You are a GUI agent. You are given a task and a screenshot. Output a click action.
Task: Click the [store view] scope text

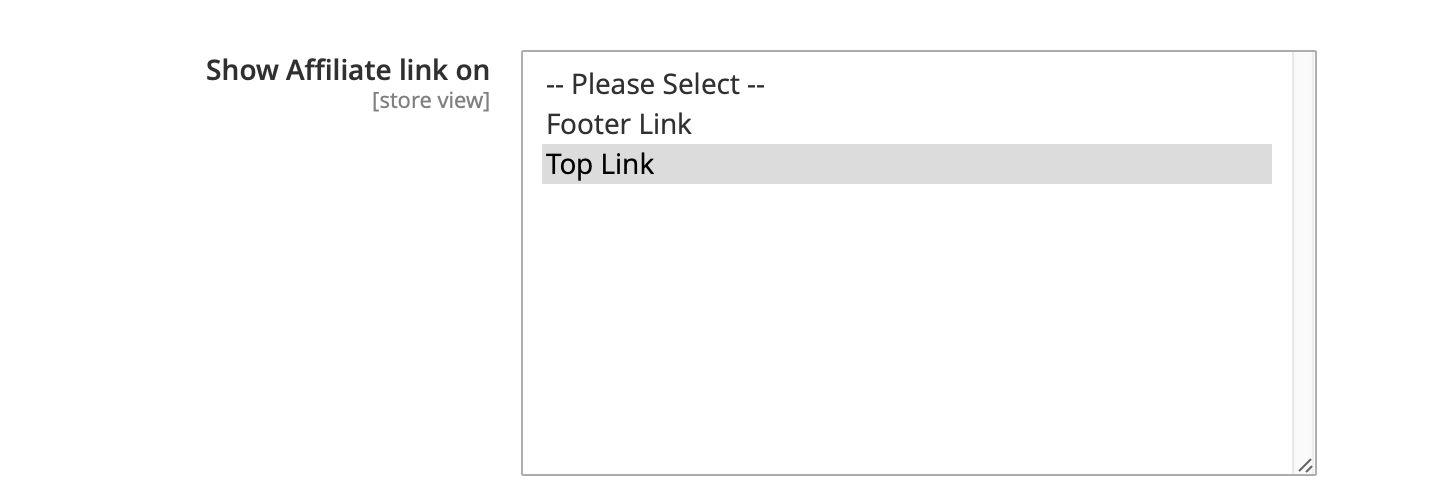click(431, 101)
